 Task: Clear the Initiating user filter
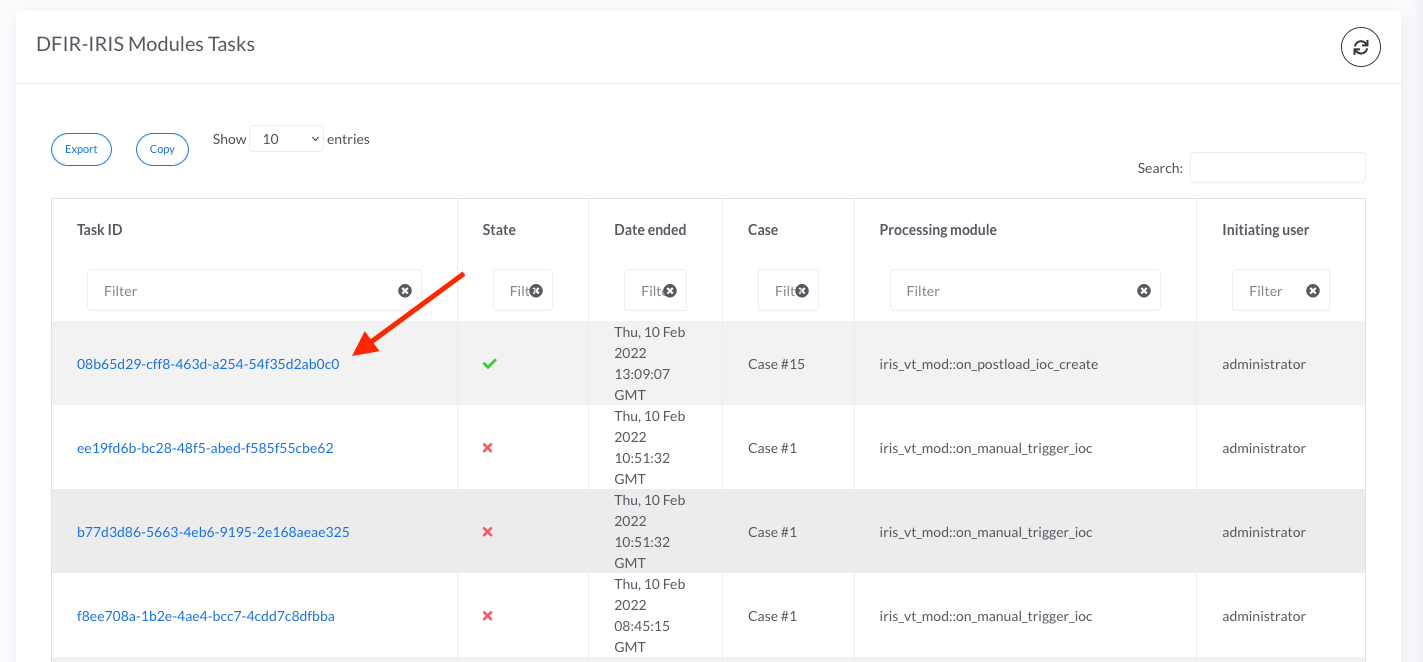[x=1313, y=291]
